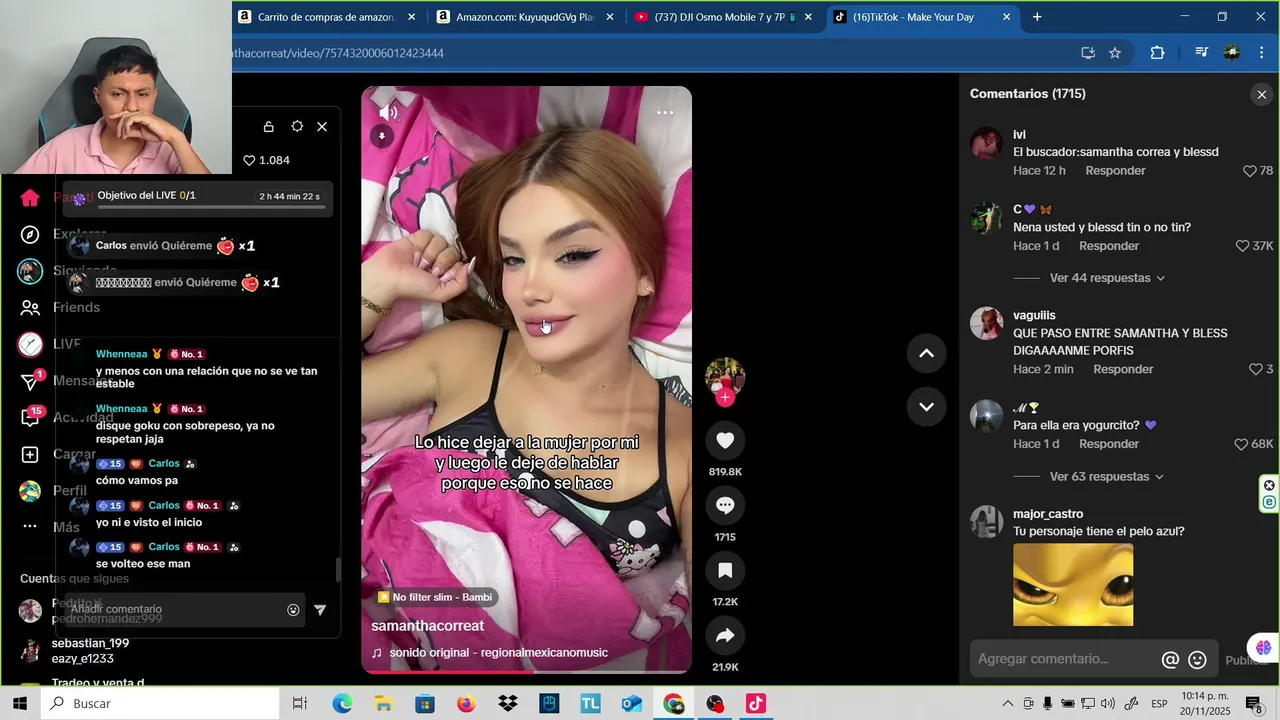Like ivi's comment with 78 likes
1280x720 pixels.
pyautogui.click(x=1249, y=171)
